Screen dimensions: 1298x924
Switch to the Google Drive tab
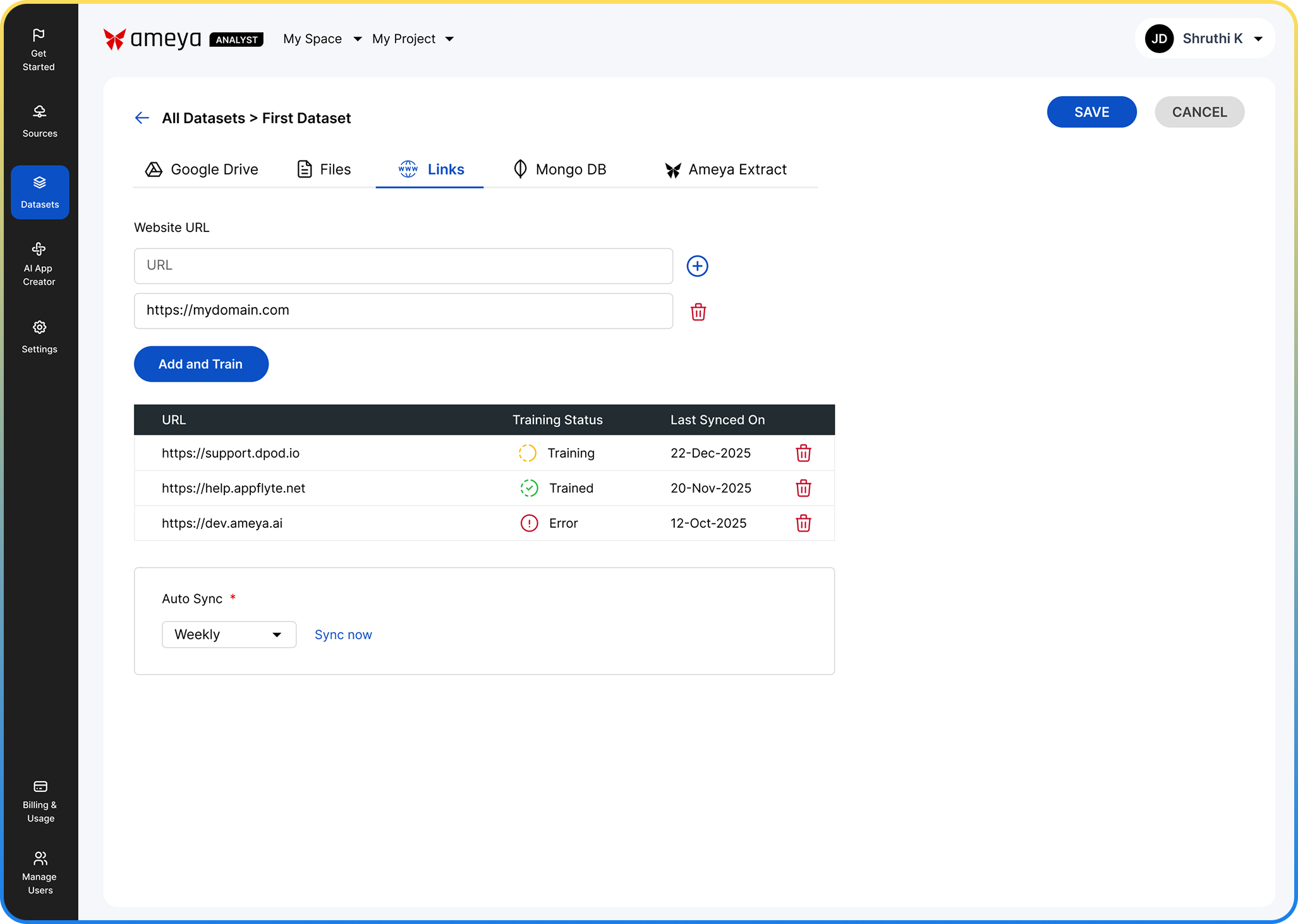pos(202,169)
